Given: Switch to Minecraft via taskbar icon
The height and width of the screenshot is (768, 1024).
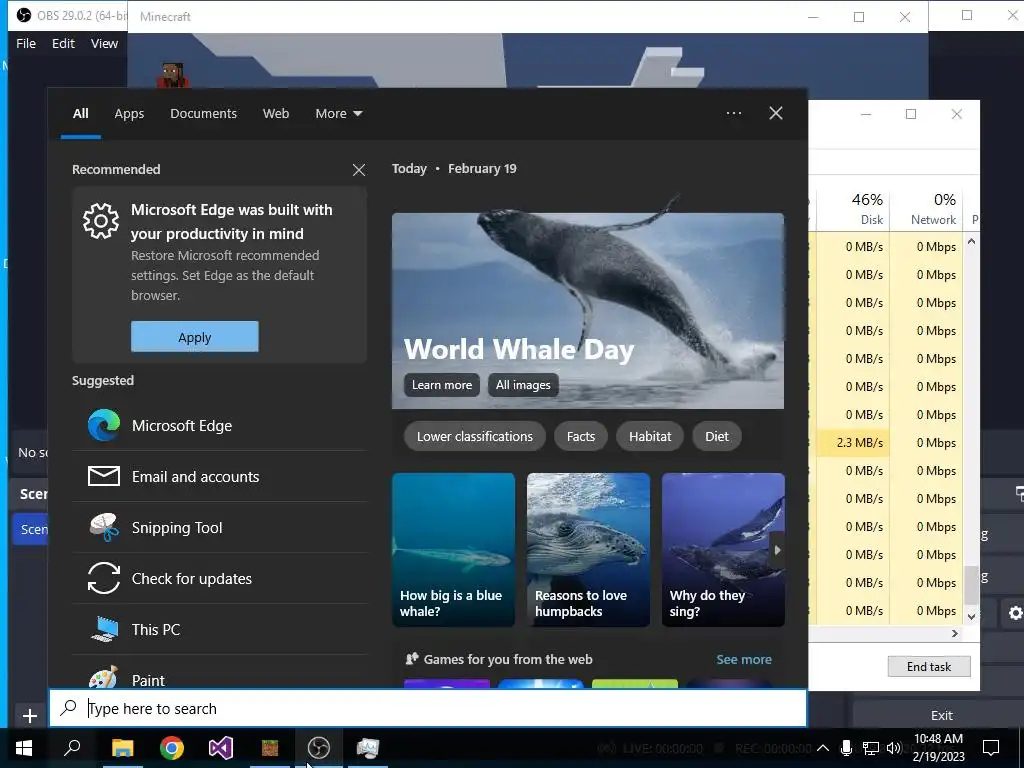Looking at the screenshot, I should click(x=270, y=748).
